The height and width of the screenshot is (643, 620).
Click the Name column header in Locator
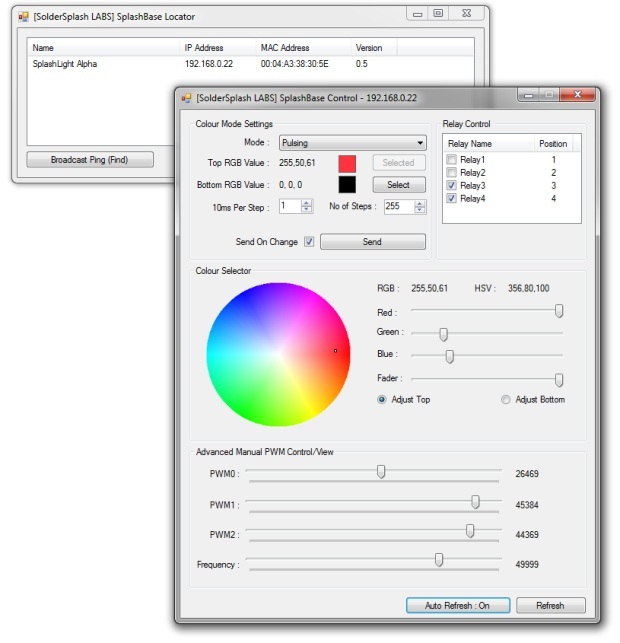103,48
